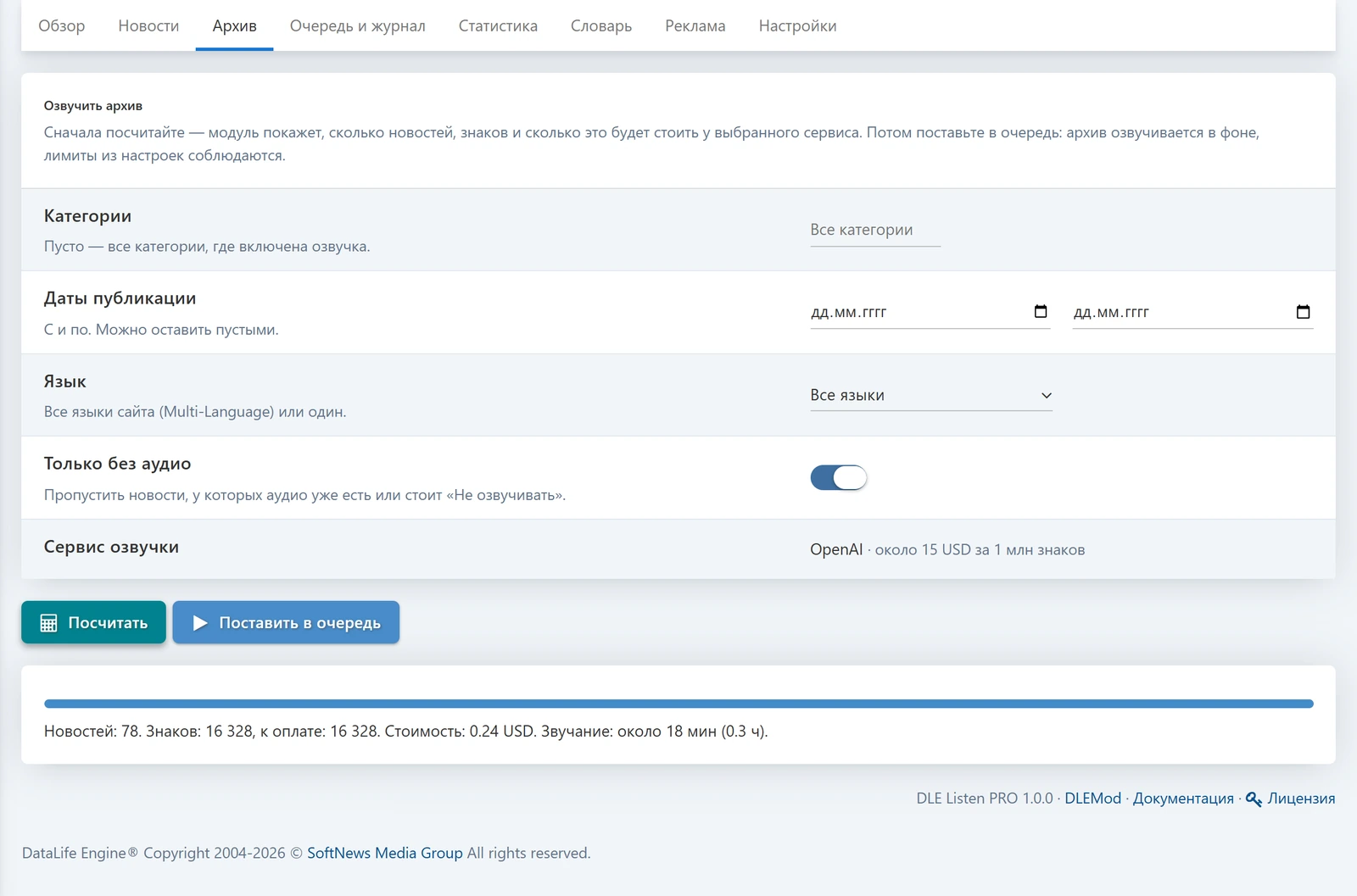Expand the Все языки dropdown
Screen dimensions: 1357x896
(x=931, y=395)
